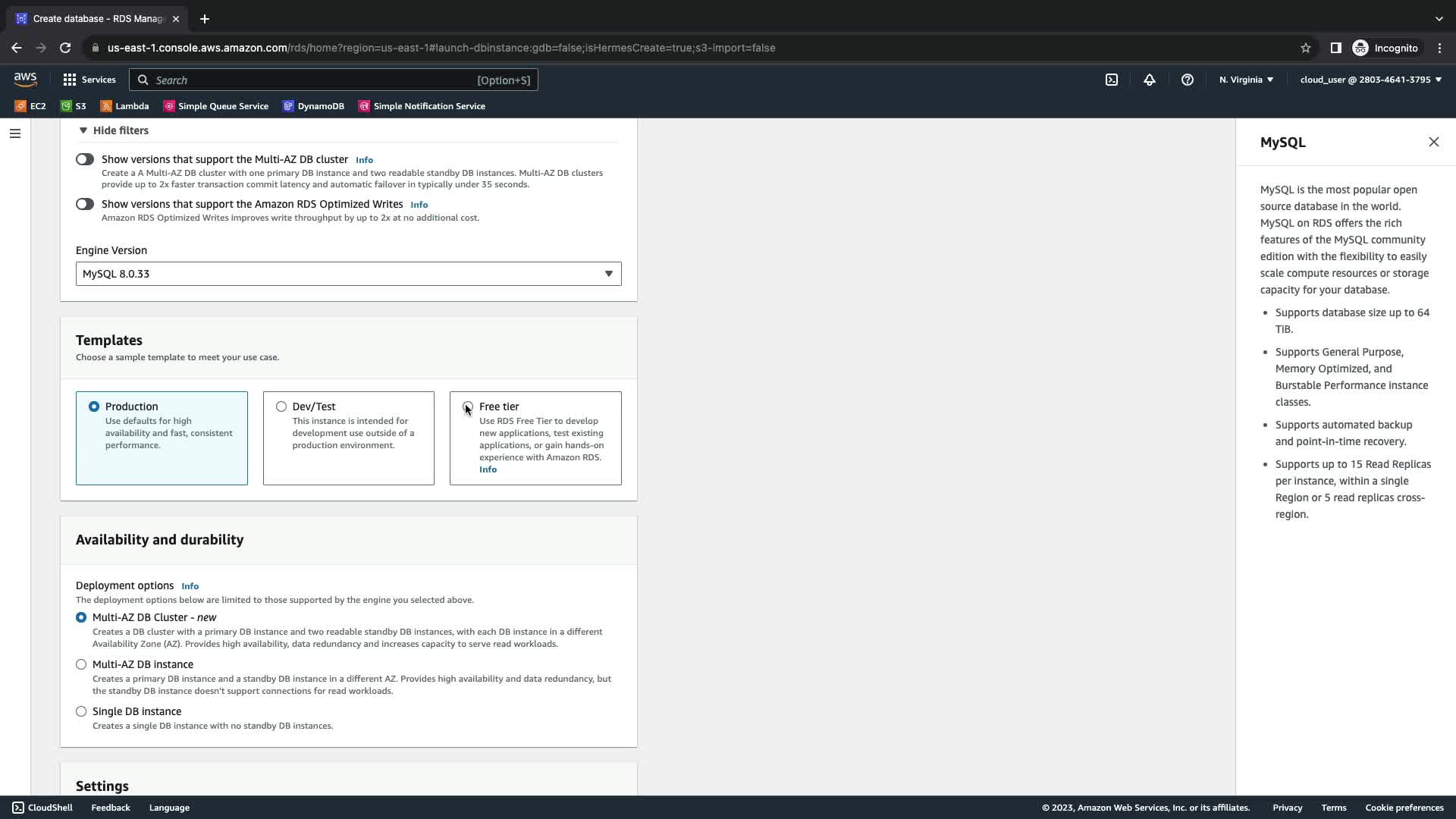Open the Services grid menu

(89, 80)
